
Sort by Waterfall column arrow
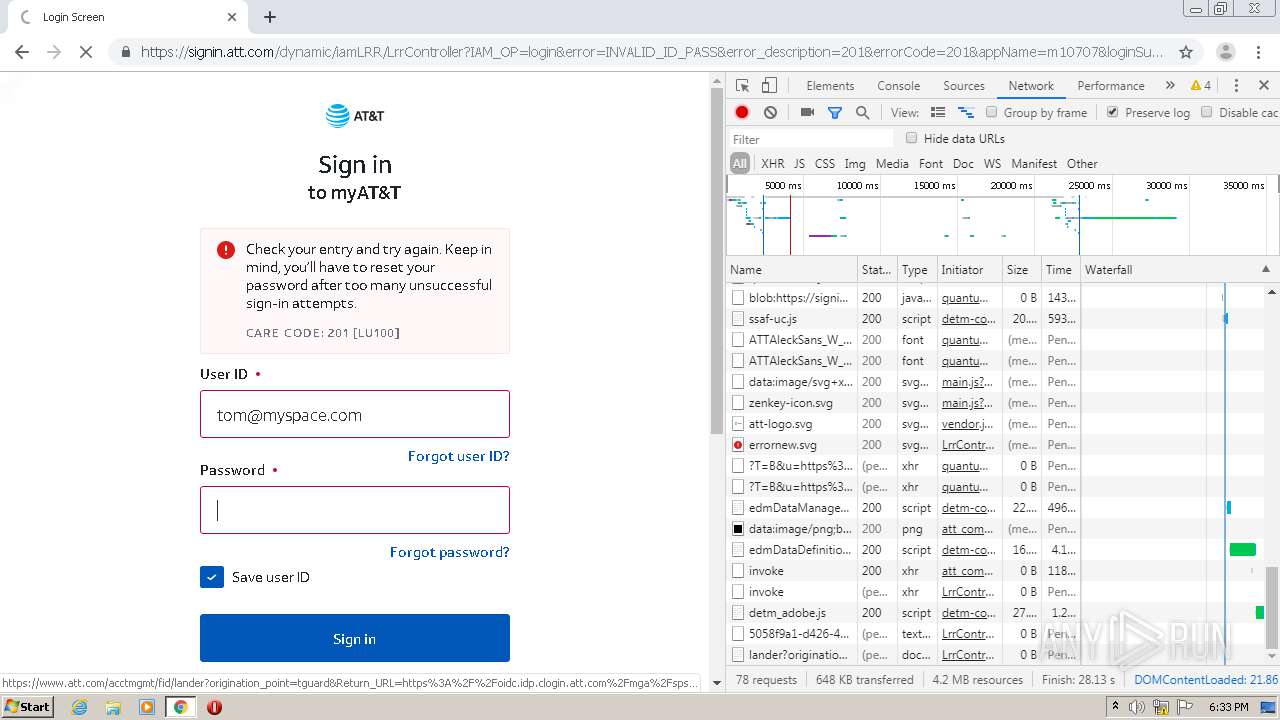(1266, 270)
